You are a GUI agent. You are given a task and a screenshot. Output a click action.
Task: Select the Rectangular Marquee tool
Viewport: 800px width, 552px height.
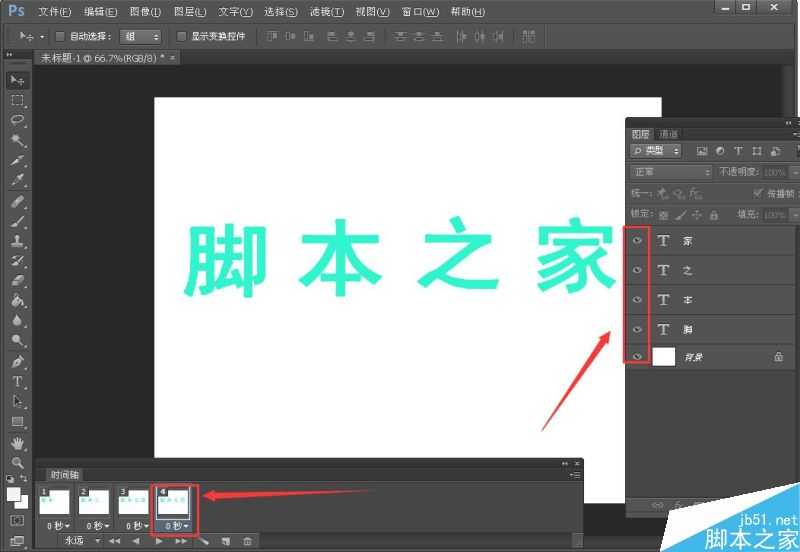(17, 100)
